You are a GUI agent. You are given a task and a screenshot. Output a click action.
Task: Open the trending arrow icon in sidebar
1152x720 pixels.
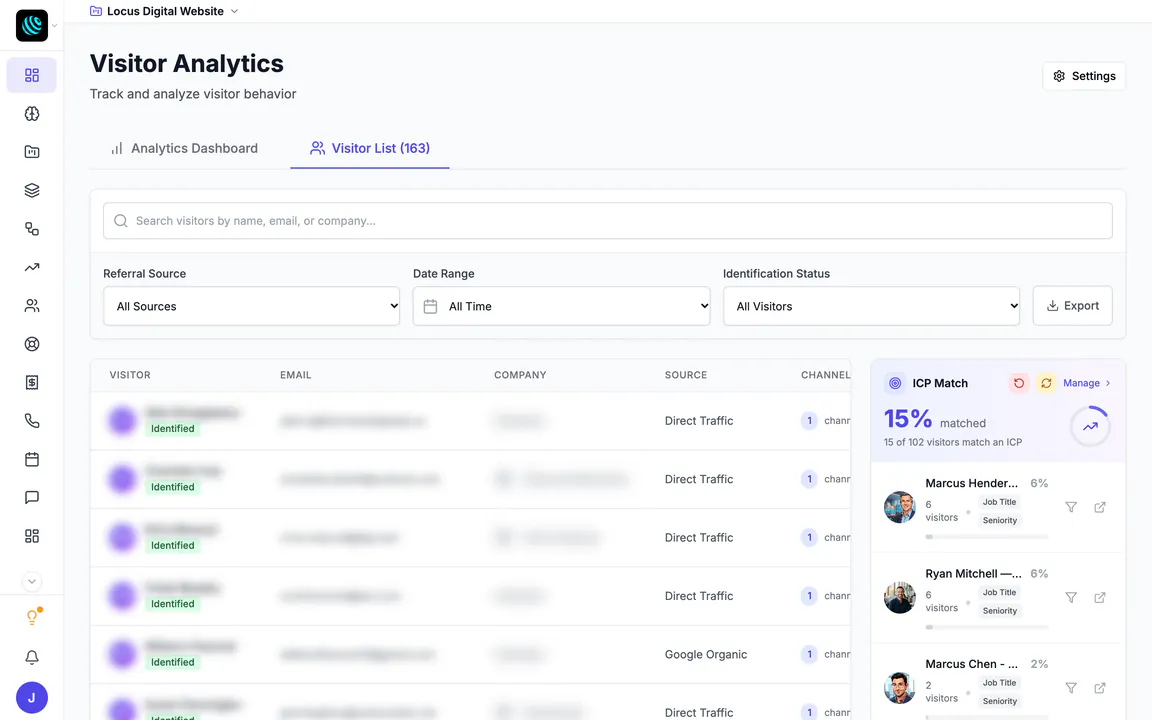[x=32, y=267]
